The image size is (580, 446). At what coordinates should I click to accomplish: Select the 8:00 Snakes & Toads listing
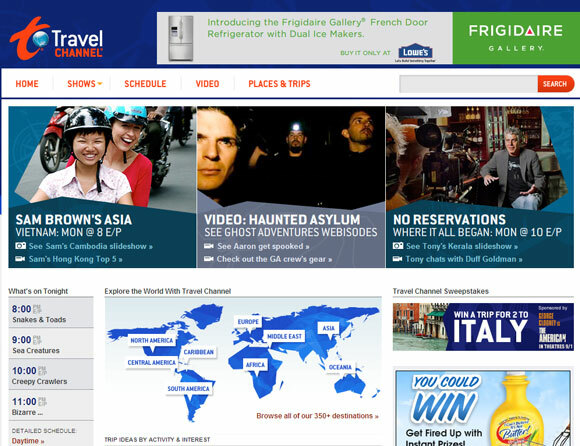[51, 313]
